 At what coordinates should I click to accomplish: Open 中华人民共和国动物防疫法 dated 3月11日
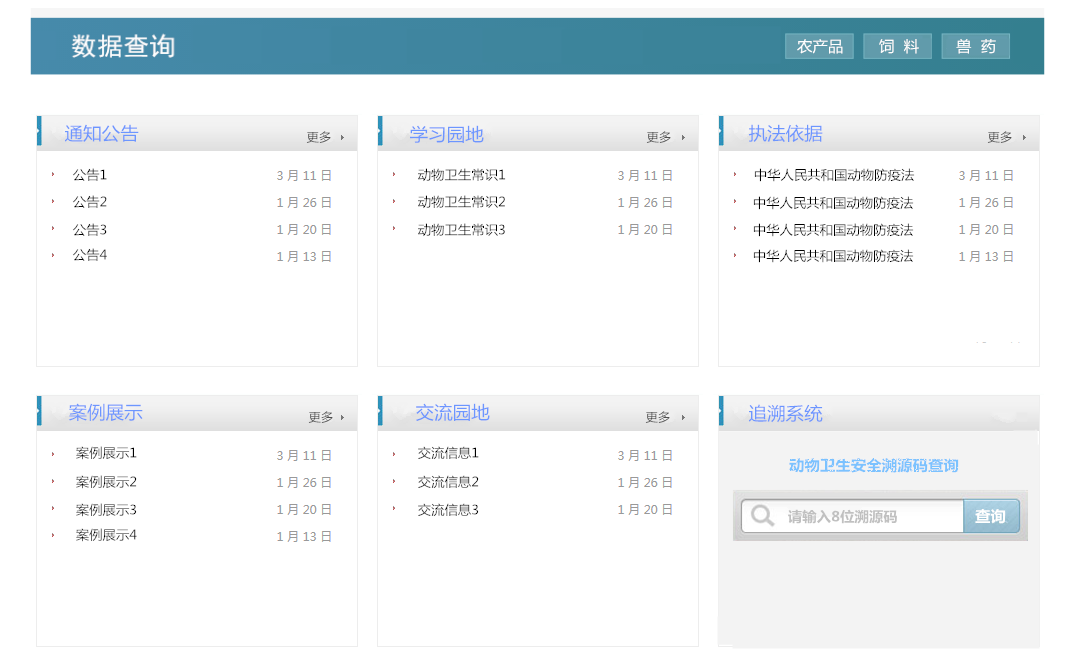pyautogui.click(x=833, y=175)
